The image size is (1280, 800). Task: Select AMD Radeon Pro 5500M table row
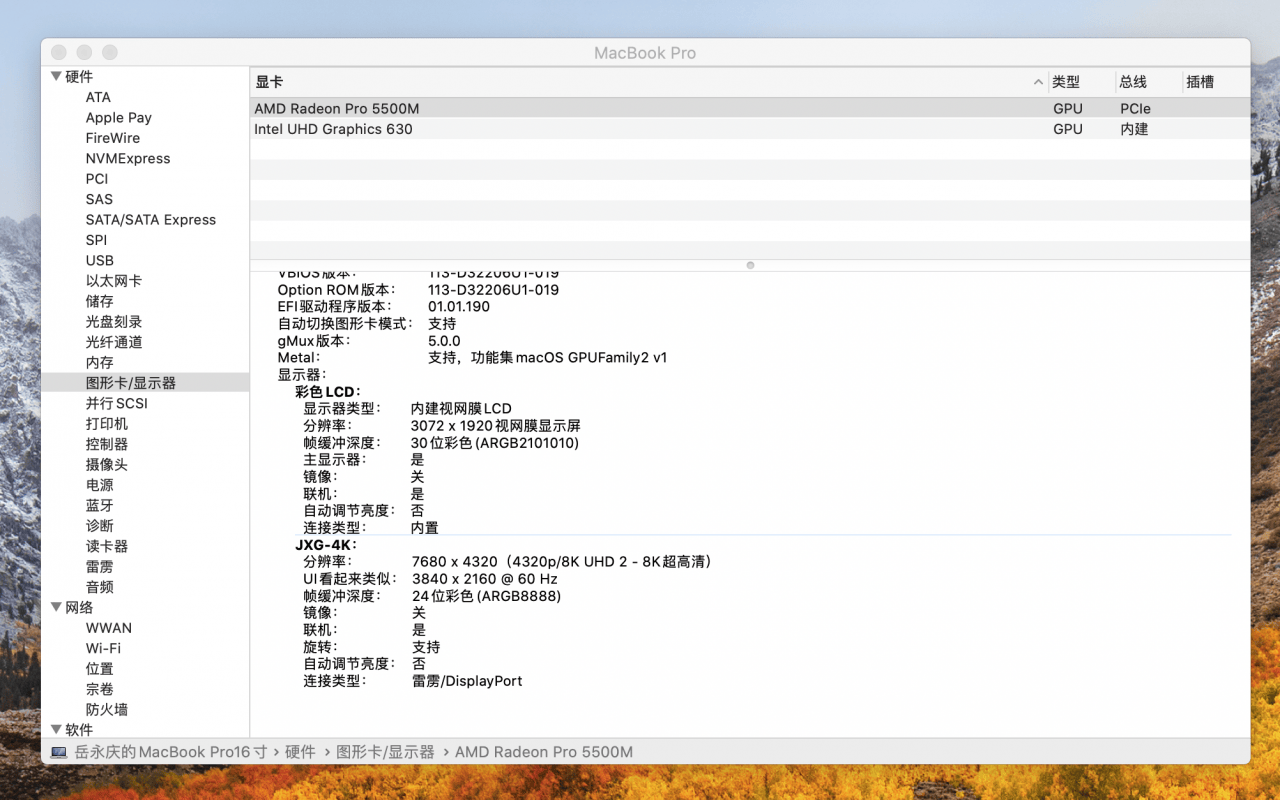coord(750,108)
